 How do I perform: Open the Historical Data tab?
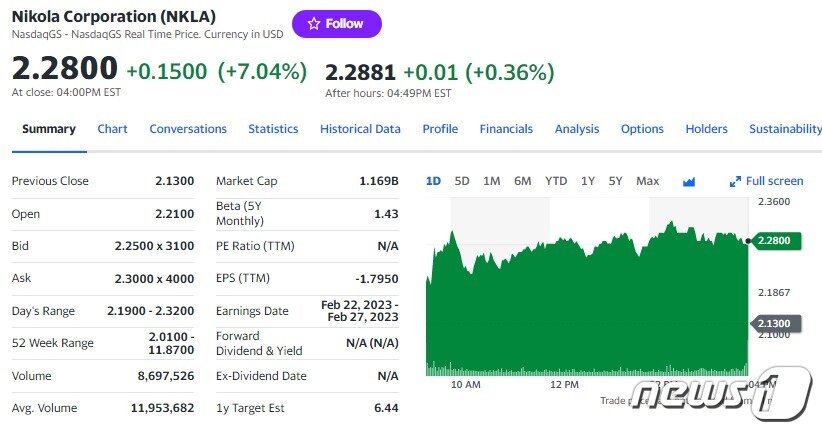pyautogui.click(x=360, y=129)
